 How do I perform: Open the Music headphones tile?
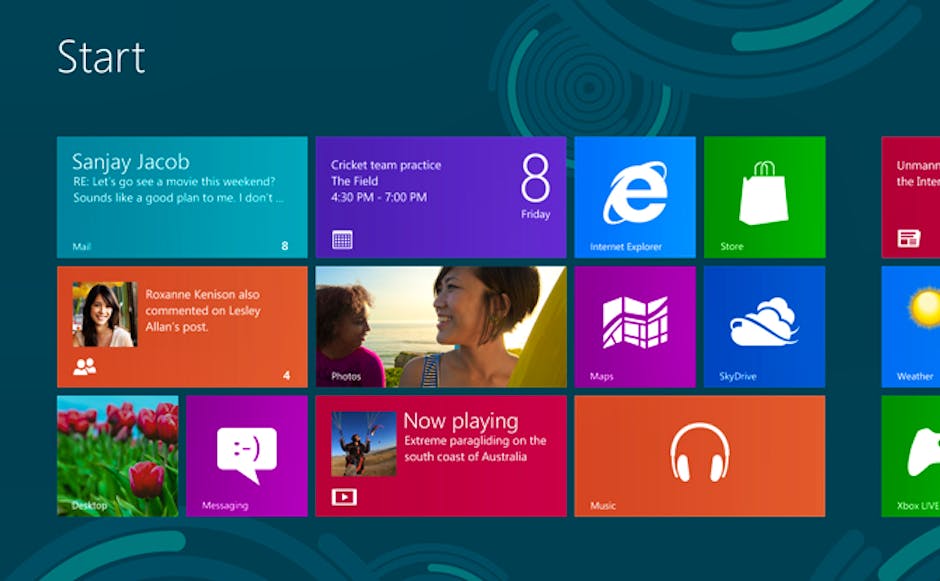point(699,455)
